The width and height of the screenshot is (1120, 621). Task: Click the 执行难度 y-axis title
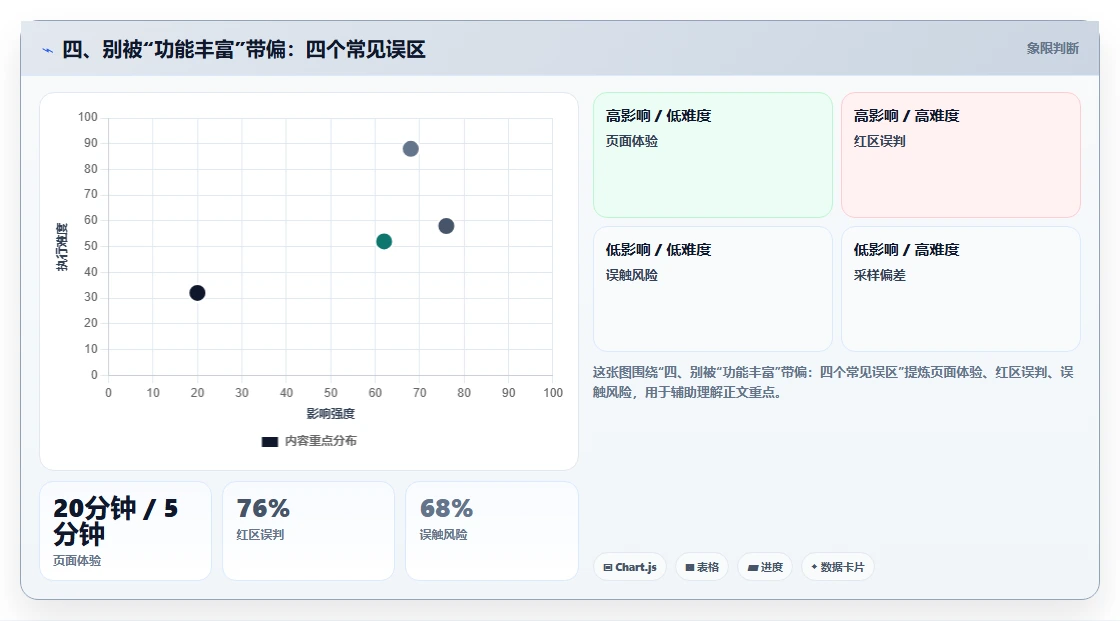point(62,247)
